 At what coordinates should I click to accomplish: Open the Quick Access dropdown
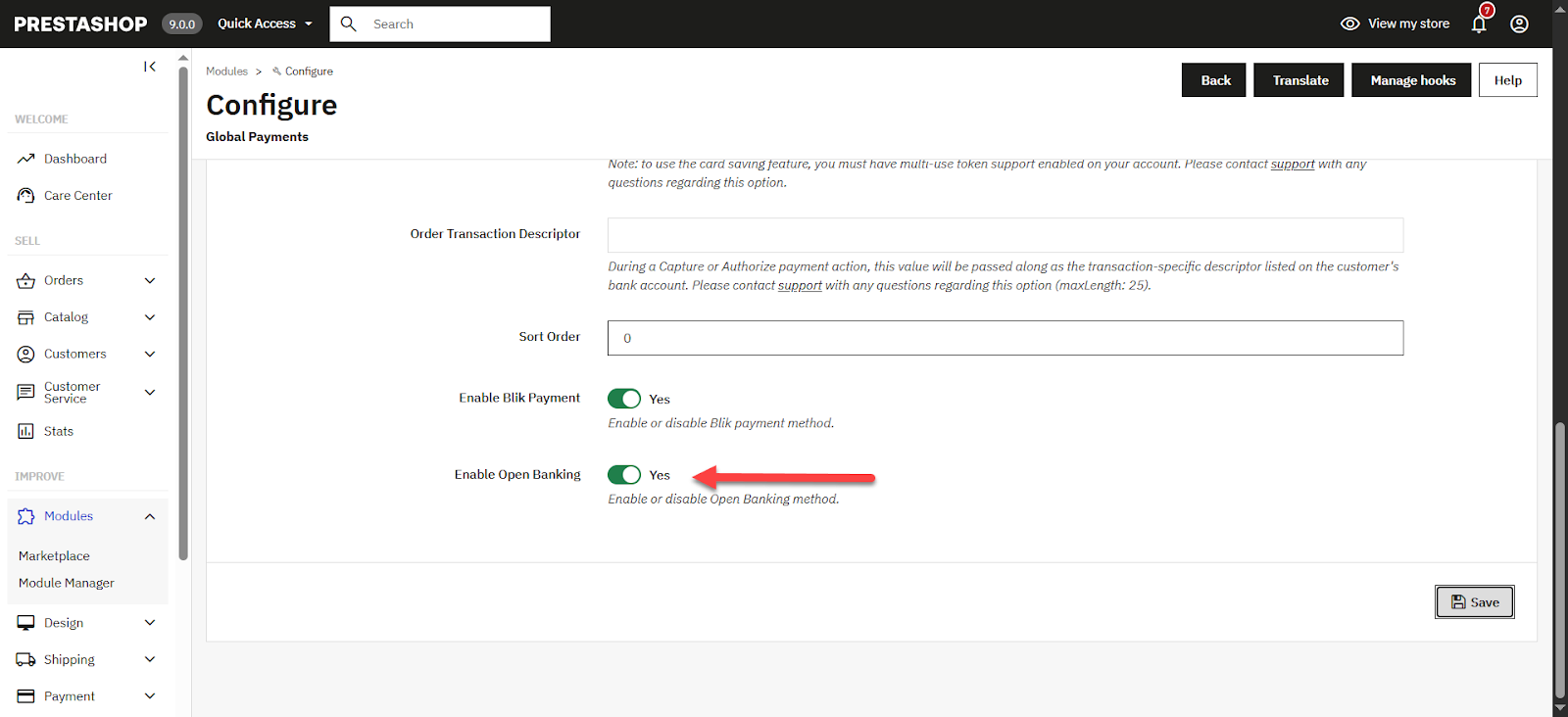(x=265, y=24)
